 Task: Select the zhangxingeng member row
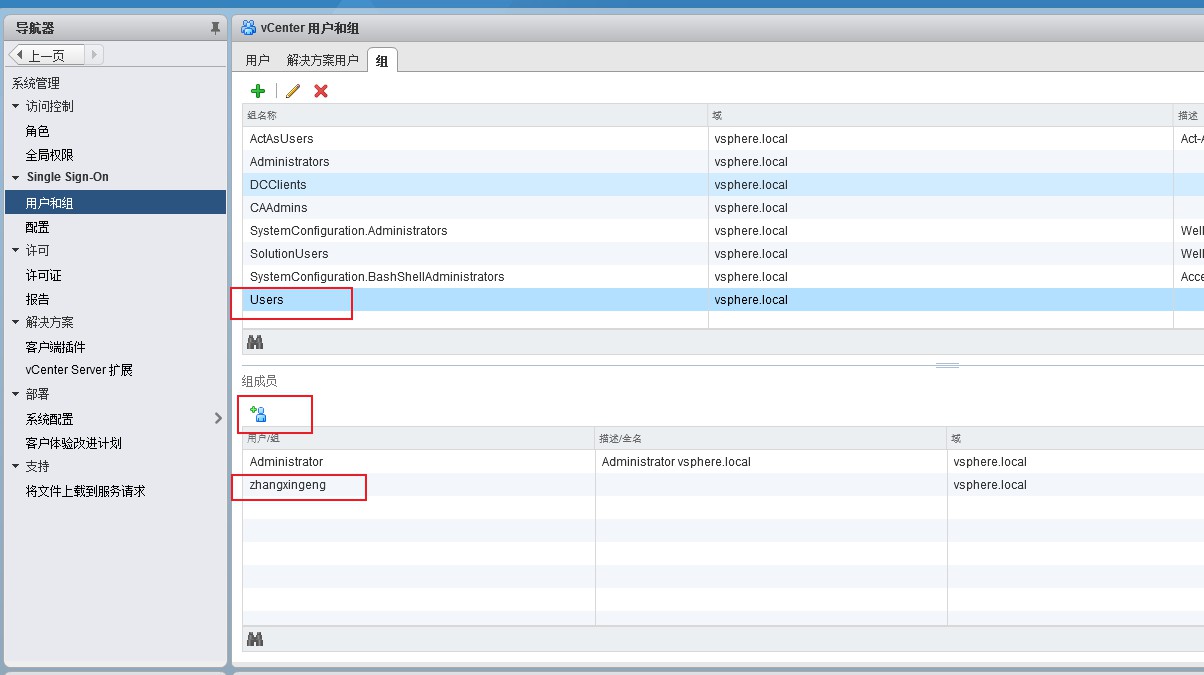(x=723, y=485)
